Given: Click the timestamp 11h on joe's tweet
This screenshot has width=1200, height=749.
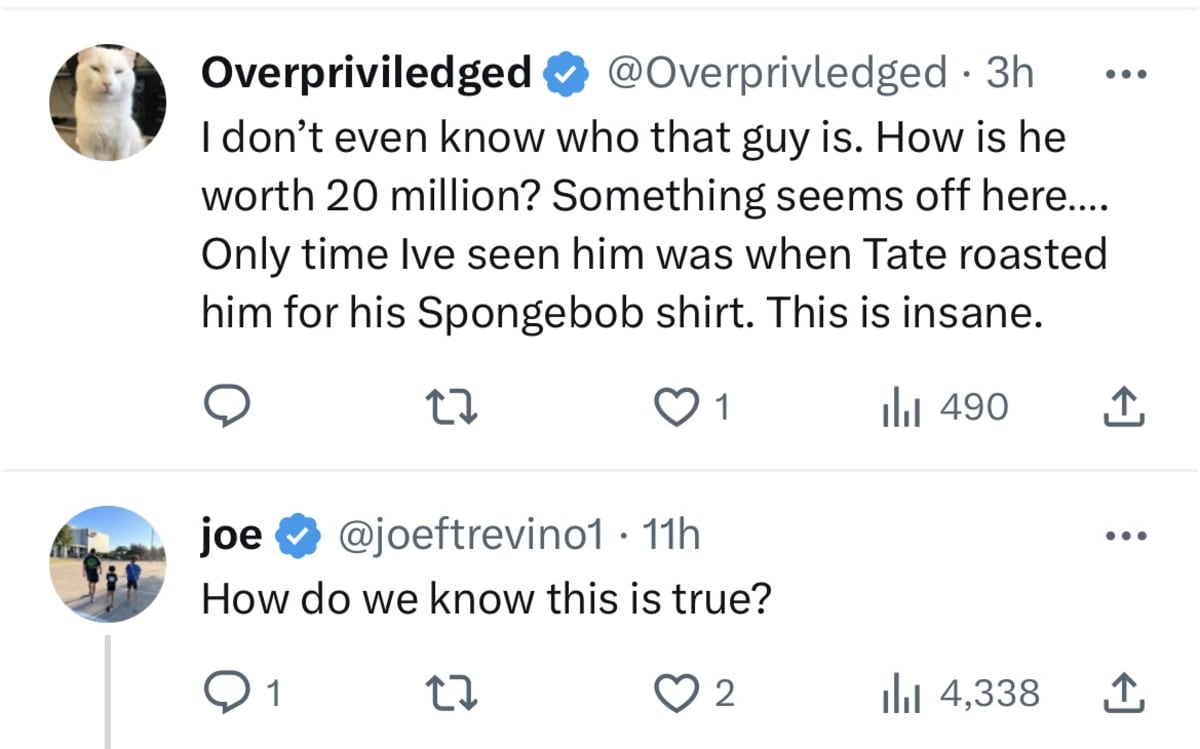Looking at the screenshot, I should [667, 534].
